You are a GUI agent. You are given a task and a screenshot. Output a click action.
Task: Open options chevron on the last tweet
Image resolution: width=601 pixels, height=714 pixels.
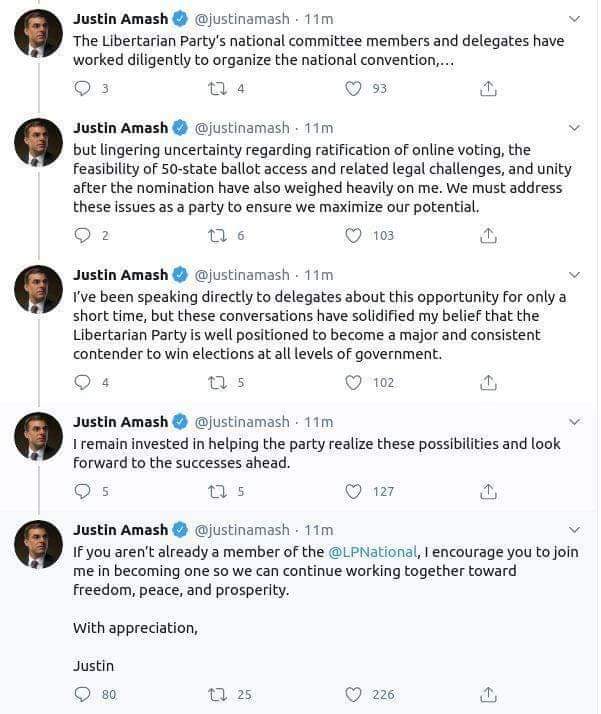click(574, 529)
